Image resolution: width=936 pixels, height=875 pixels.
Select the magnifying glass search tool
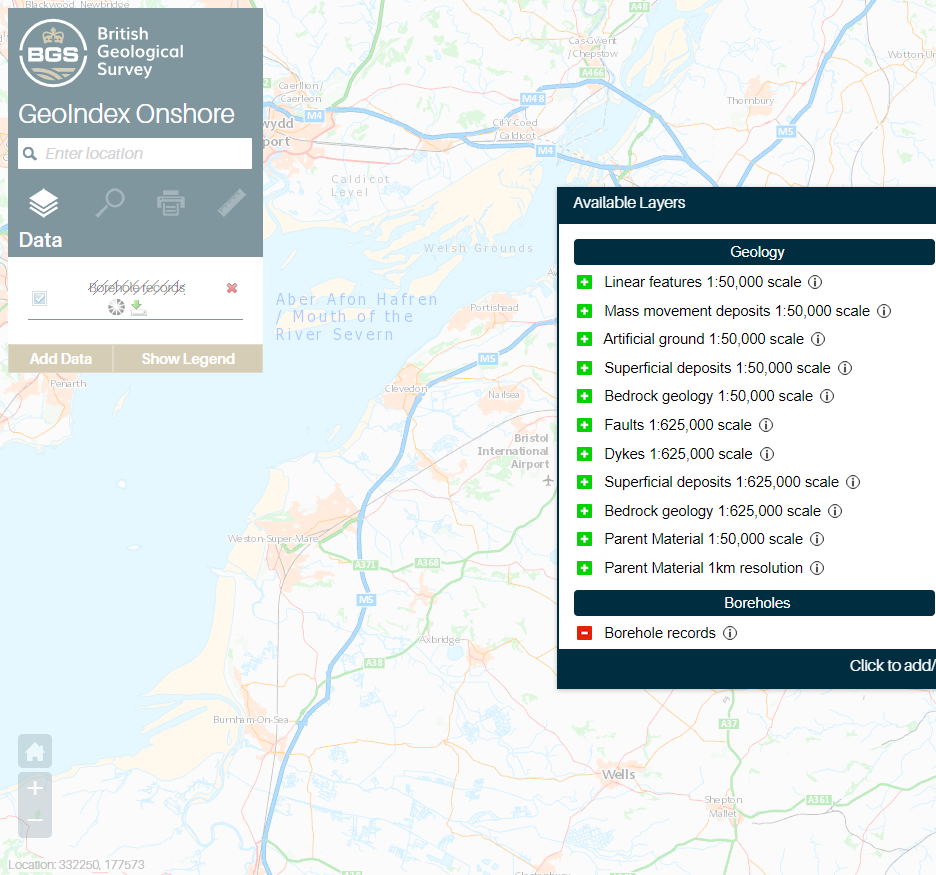click(x=109, y=203)
